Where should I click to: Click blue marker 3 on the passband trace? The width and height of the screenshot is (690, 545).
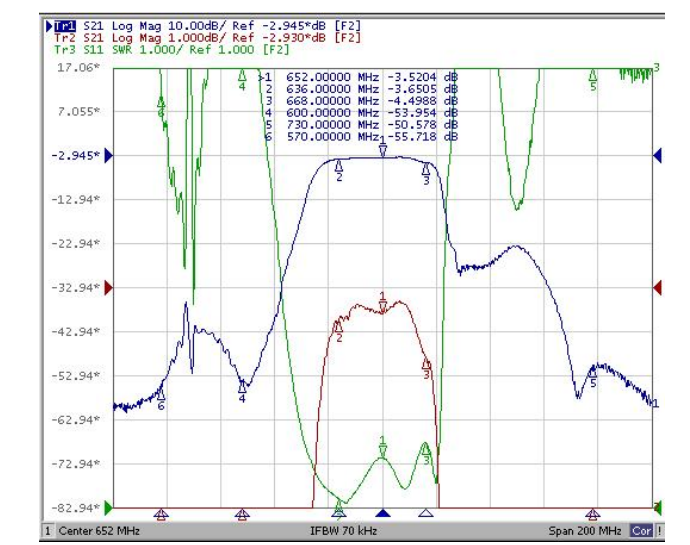[x=426, y=170]
